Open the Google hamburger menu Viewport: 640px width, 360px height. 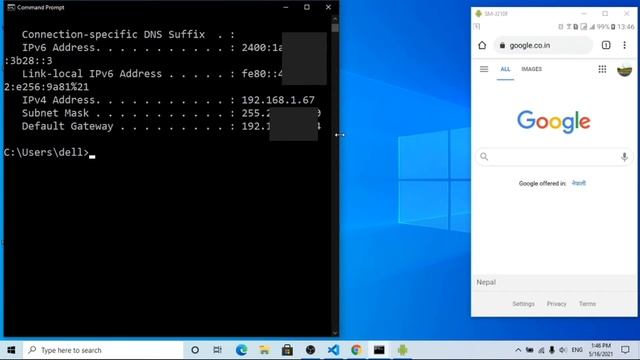click(x=484, y=69)
